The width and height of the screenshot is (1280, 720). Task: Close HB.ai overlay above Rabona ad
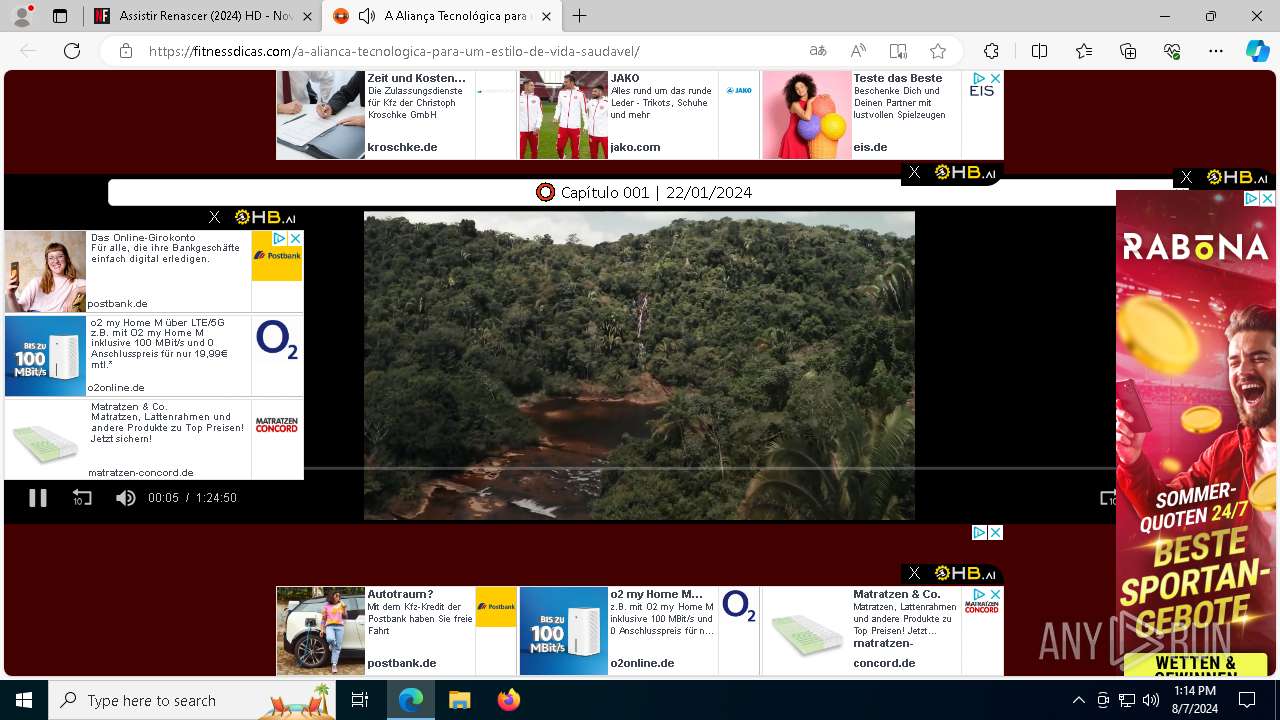[x=1186, y=177]
